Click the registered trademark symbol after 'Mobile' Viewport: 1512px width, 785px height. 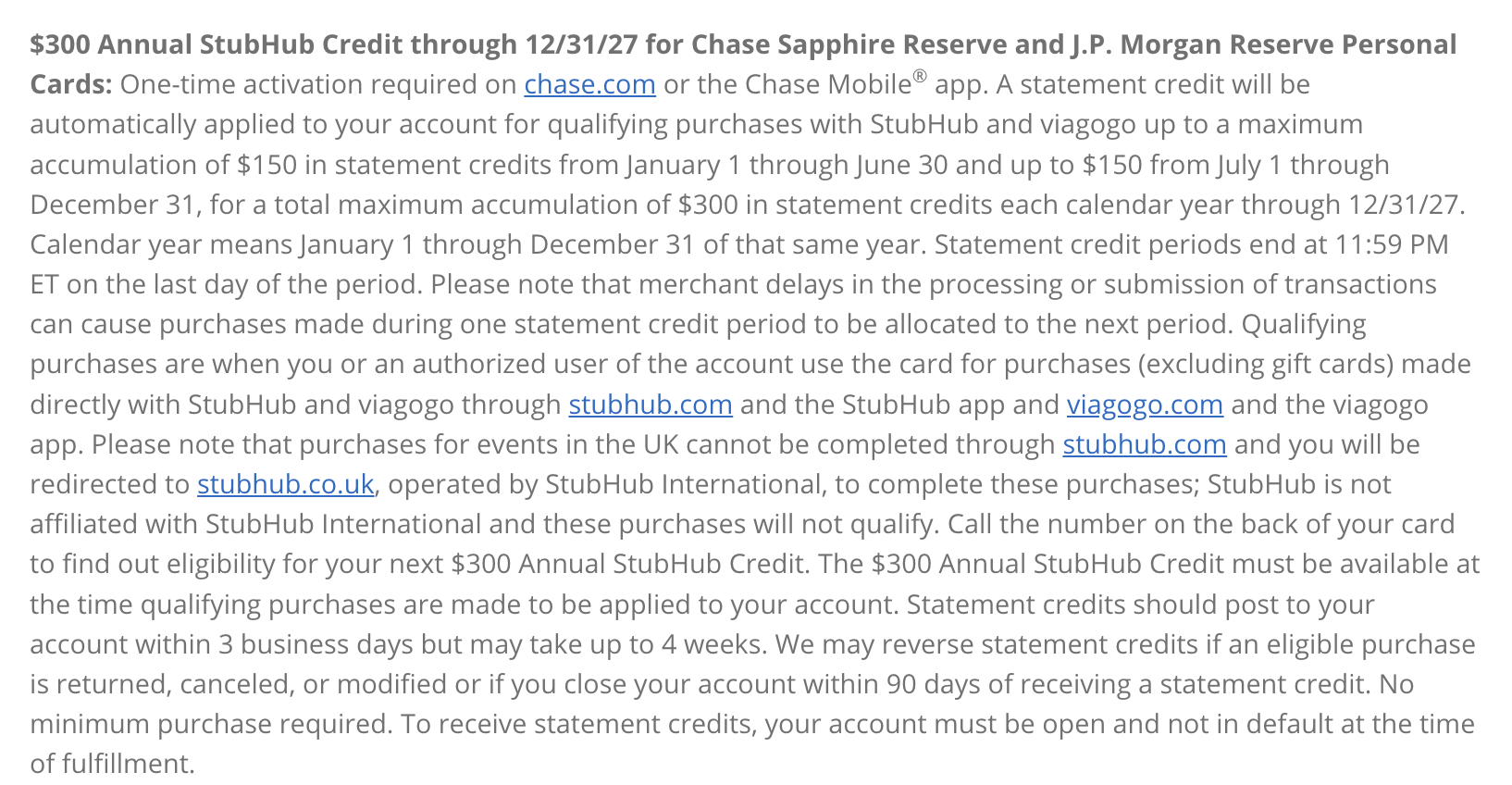tap(919, 76)
